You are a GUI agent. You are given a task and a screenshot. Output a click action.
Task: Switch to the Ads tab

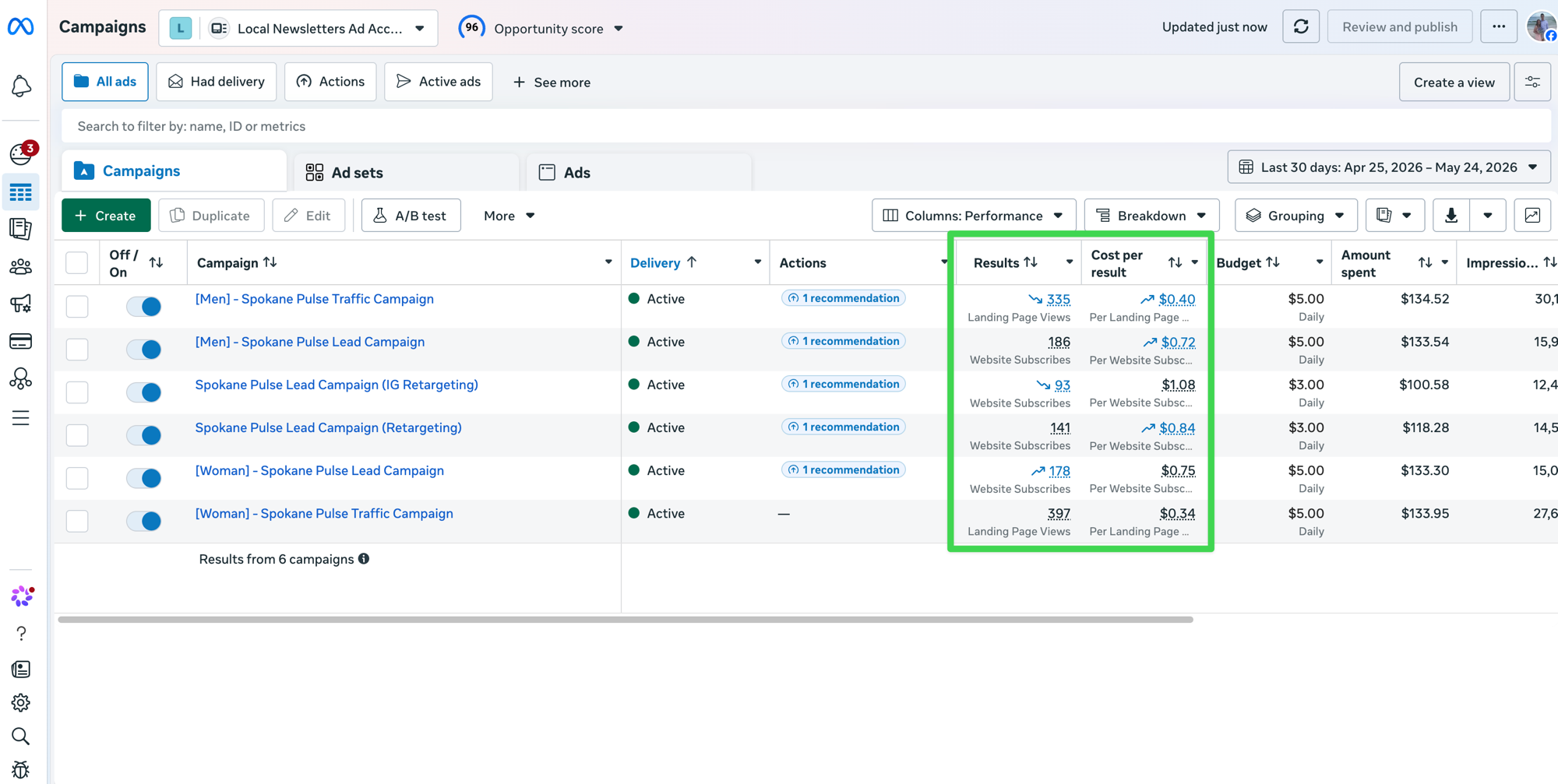click(639, 172)
